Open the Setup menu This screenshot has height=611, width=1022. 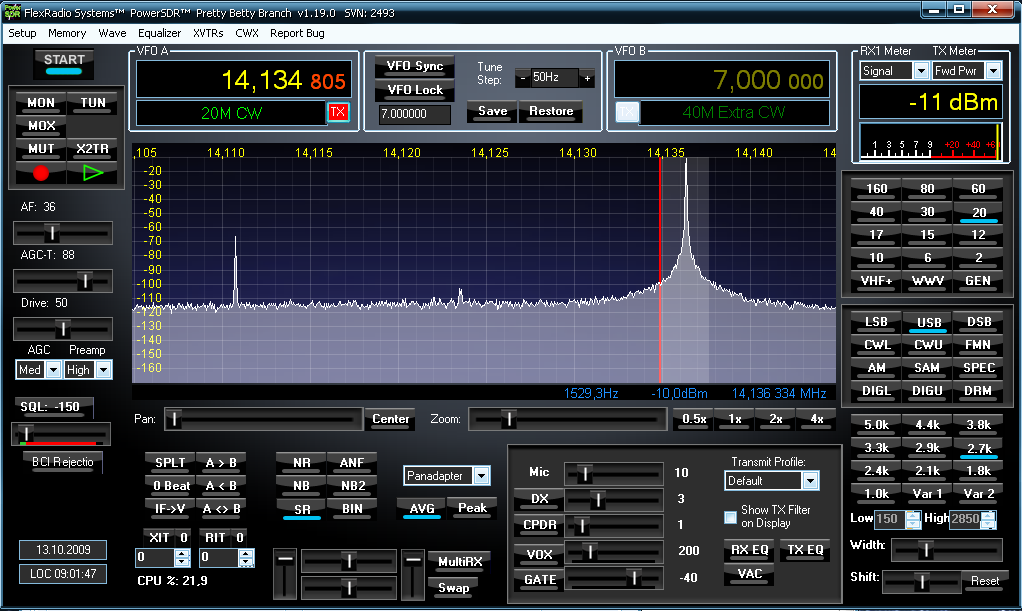coord(22,33)
